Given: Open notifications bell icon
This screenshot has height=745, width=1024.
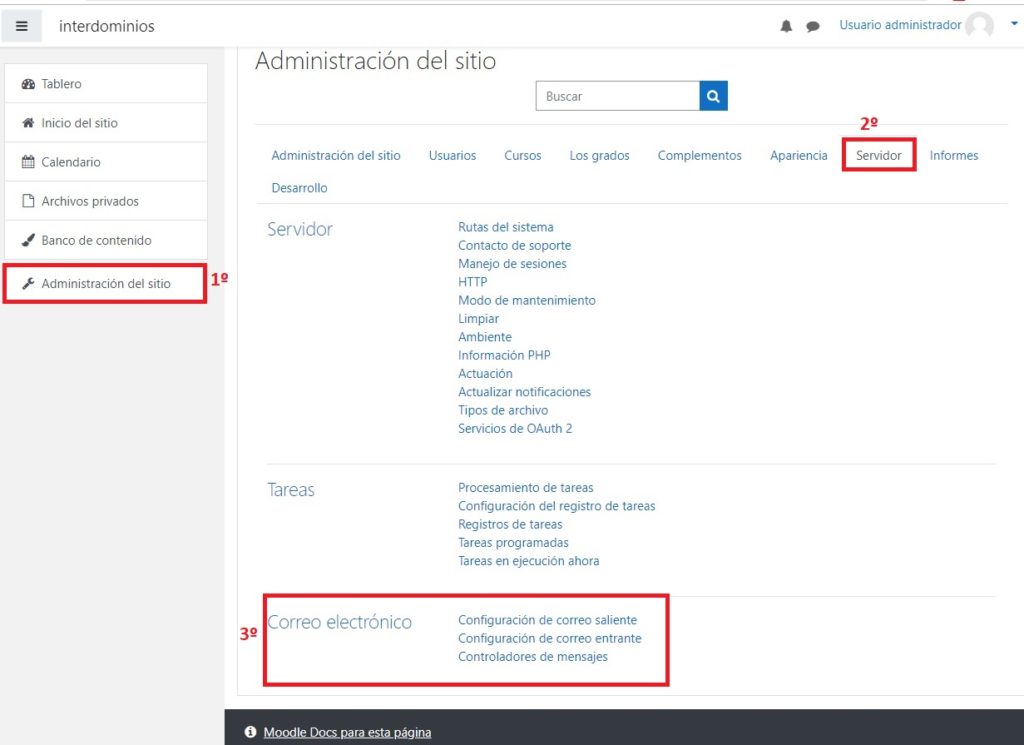Looking at the screenshot, I should click(x=786, y=26).
